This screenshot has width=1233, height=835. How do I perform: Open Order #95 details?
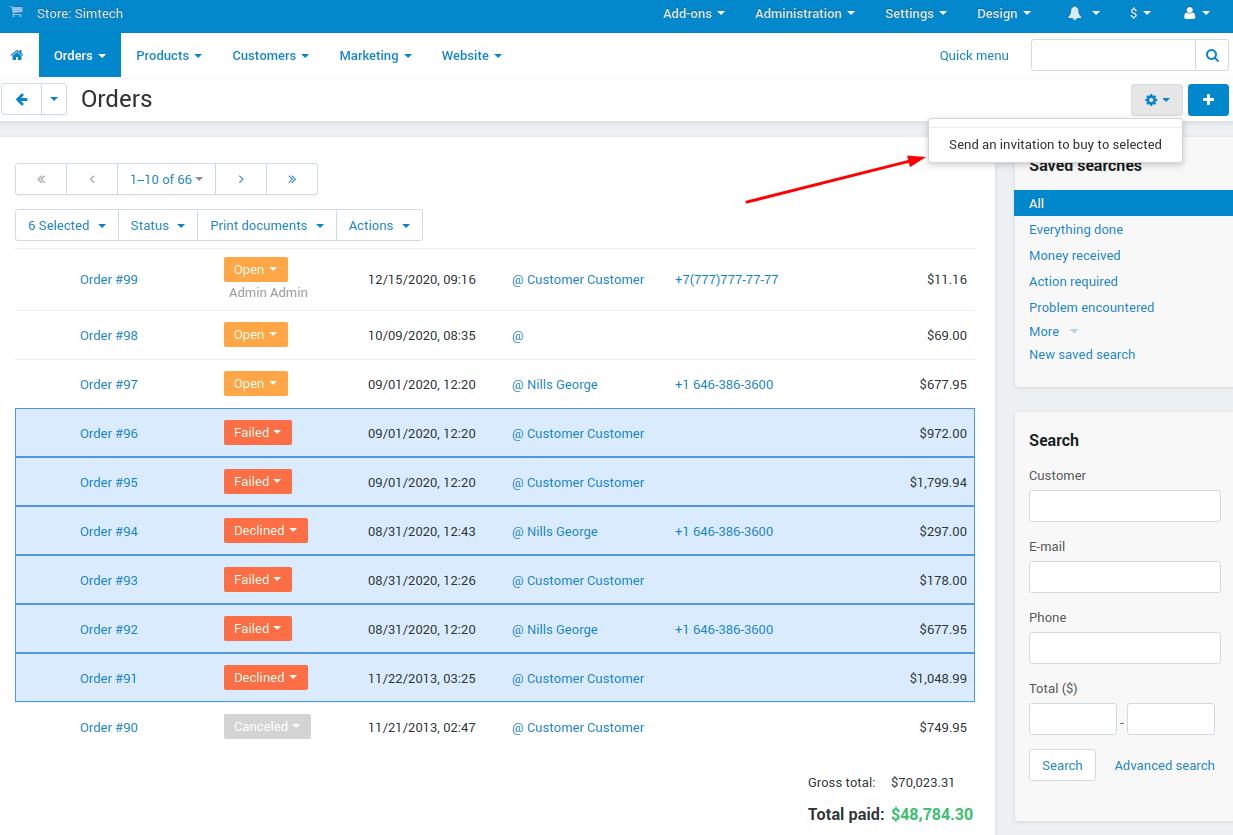click(109, 483)
